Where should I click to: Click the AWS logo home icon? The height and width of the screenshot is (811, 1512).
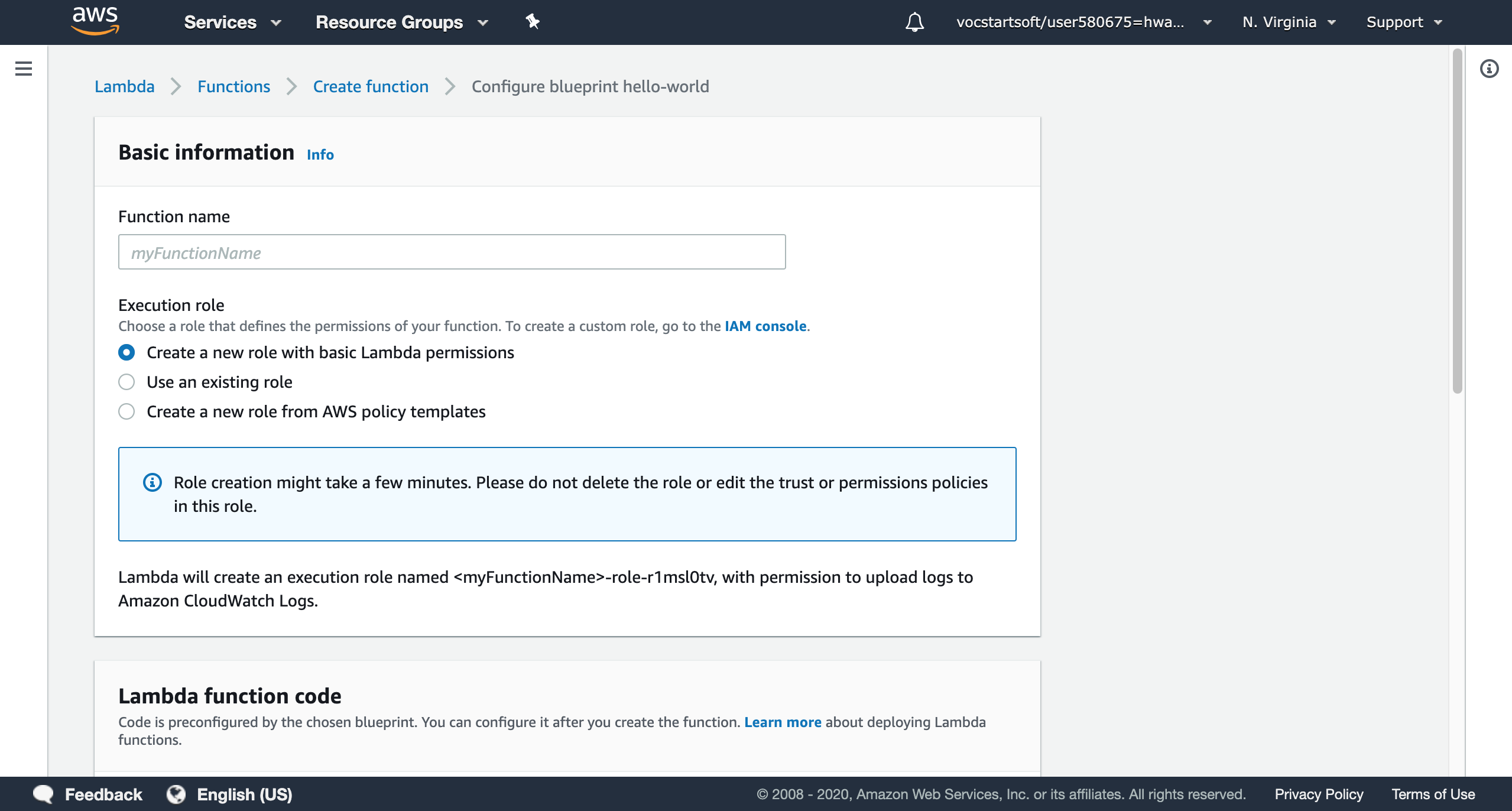pyautogui.click(x=95, y=21)
